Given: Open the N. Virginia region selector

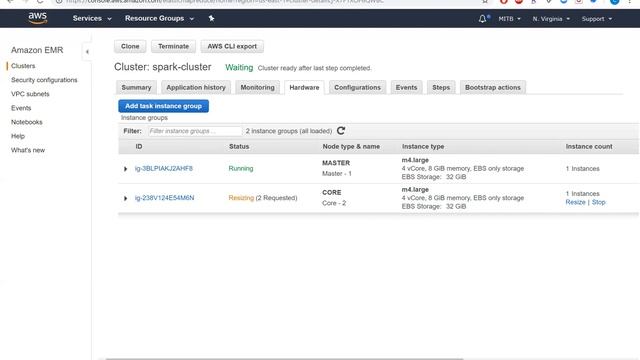Looking at the screenshot, I should click(551, 19).
